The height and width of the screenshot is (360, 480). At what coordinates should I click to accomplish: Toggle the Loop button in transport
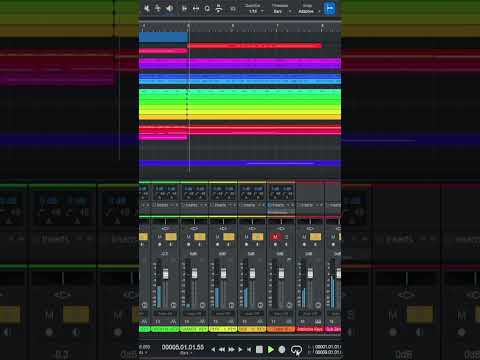pyautogui.click(x=296, y=350)
